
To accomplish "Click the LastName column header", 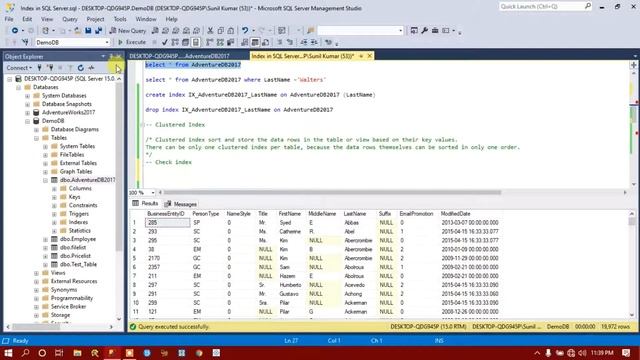I will (355, 214).
